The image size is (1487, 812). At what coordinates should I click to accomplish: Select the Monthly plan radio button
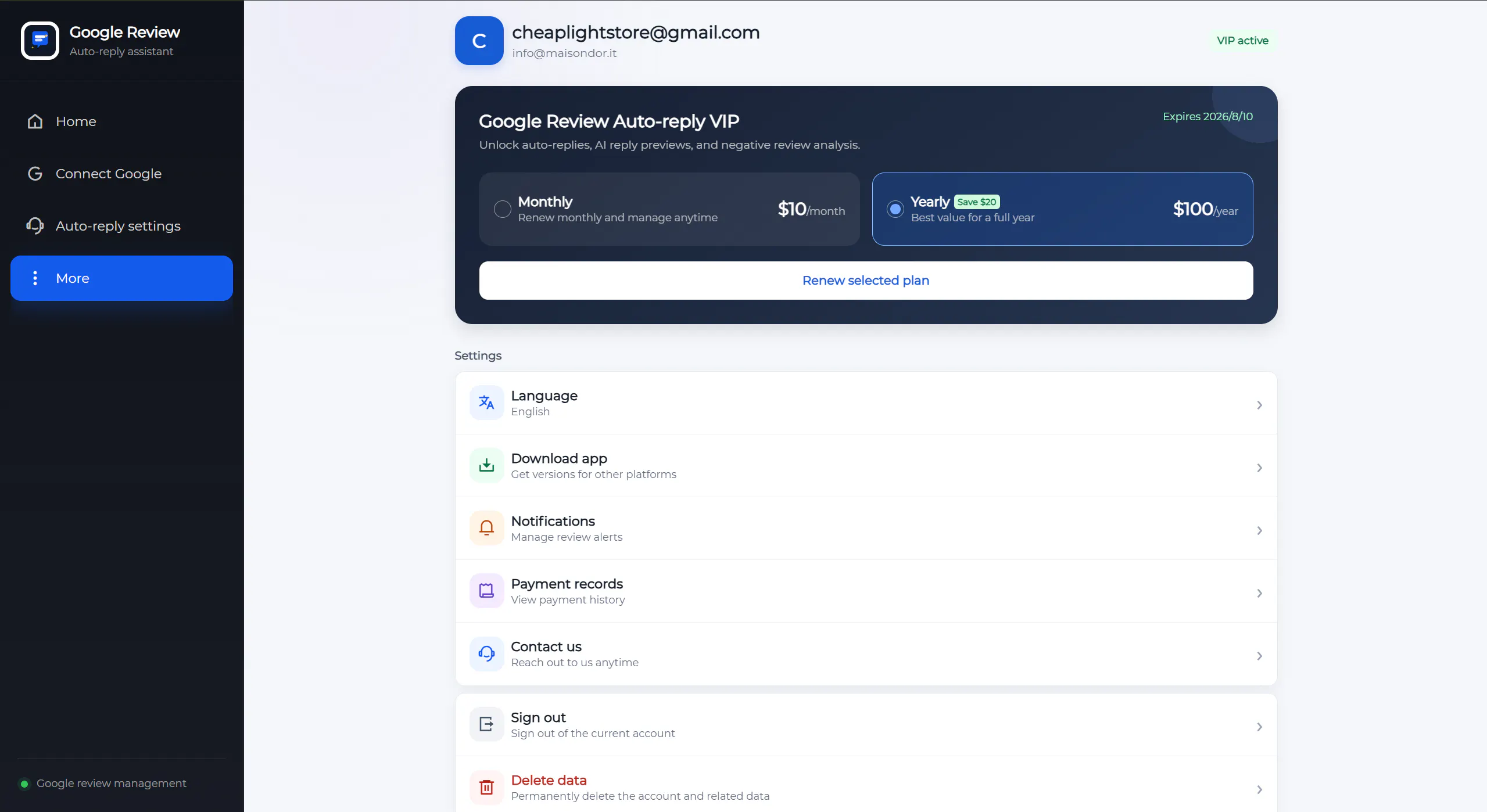click(503, 209)
